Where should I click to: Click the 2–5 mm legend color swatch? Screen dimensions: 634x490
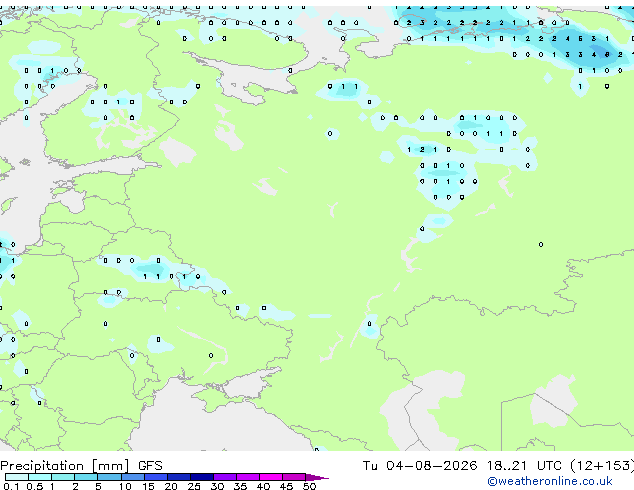[86, 477]
